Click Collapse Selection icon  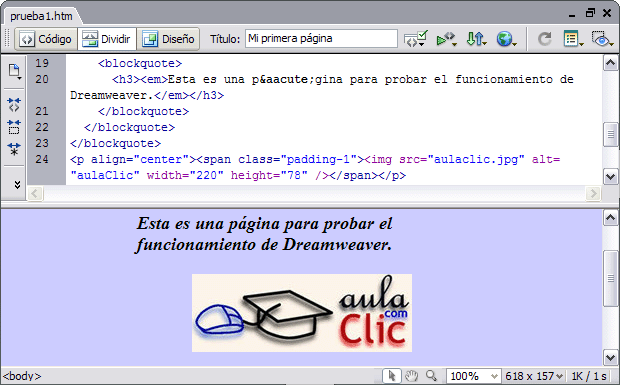point(14,127)
